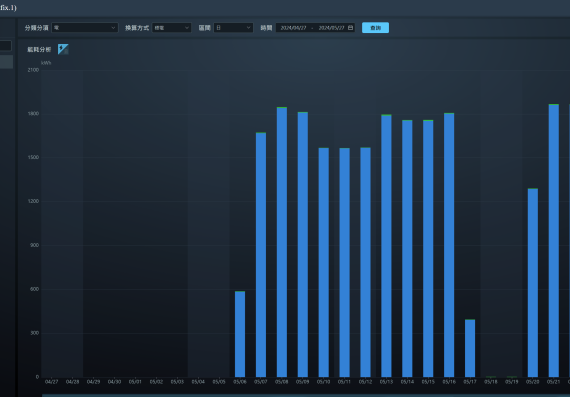Click the 05/07 blue bar
570x397 pixels.
click(261, 255)
